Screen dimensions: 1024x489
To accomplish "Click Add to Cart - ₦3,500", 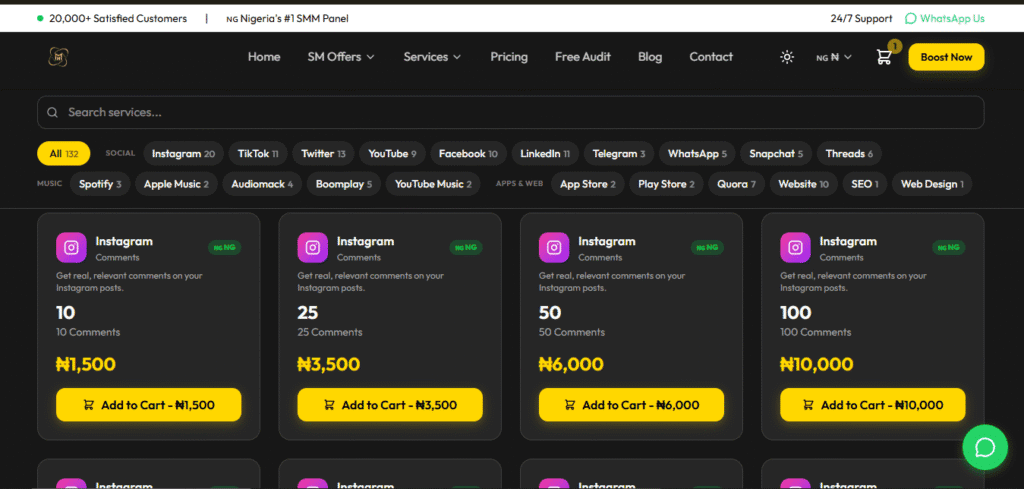I will [390, 405].
